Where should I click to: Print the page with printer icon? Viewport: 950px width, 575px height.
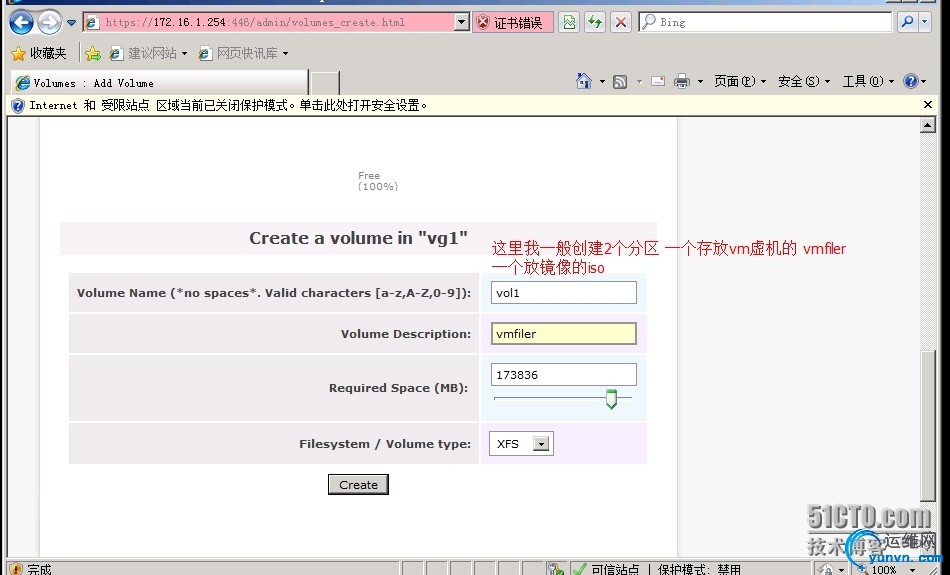(x=682, y=81)
